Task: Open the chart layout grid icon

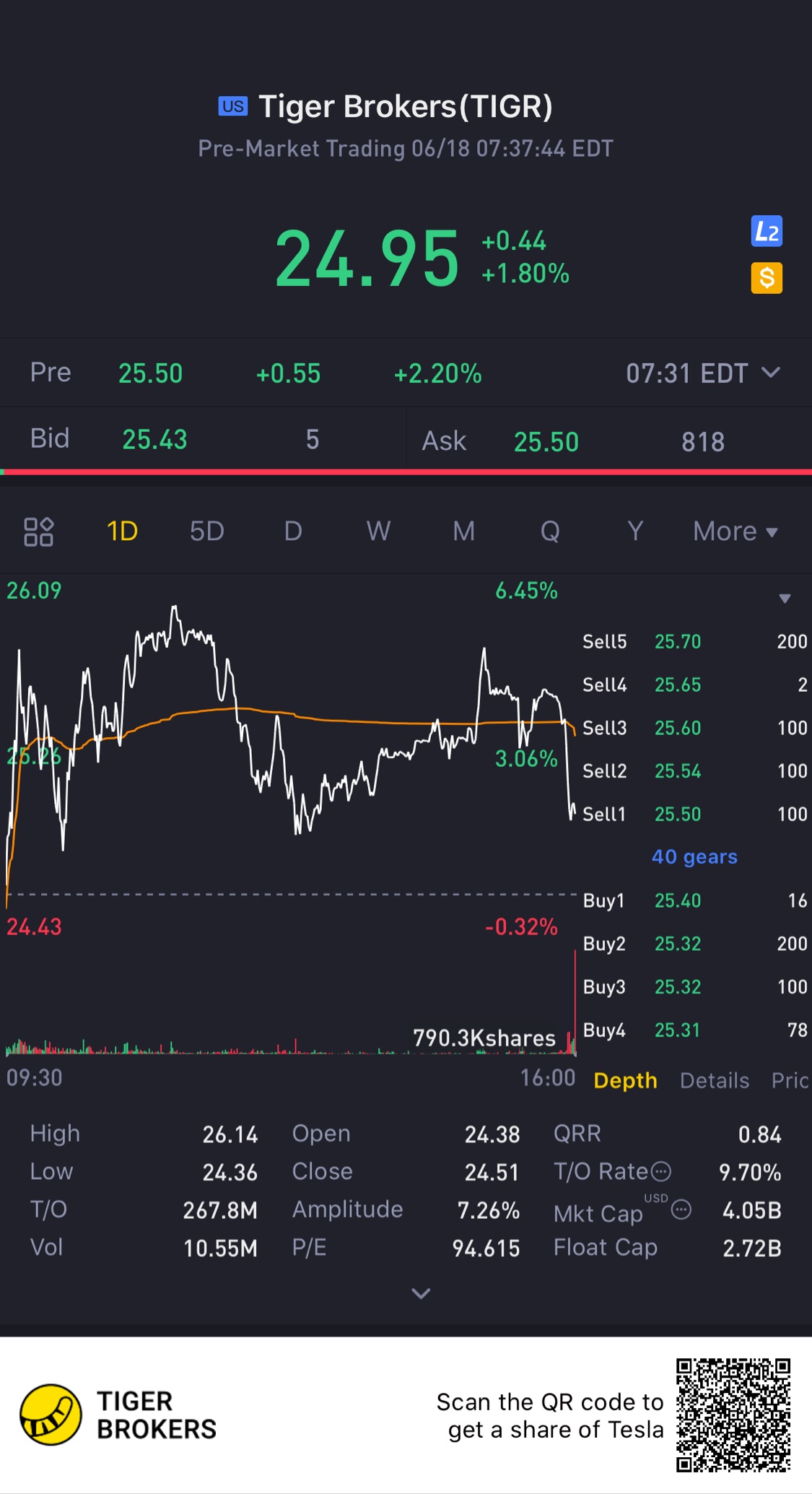Action: click(x=39, y=532)
